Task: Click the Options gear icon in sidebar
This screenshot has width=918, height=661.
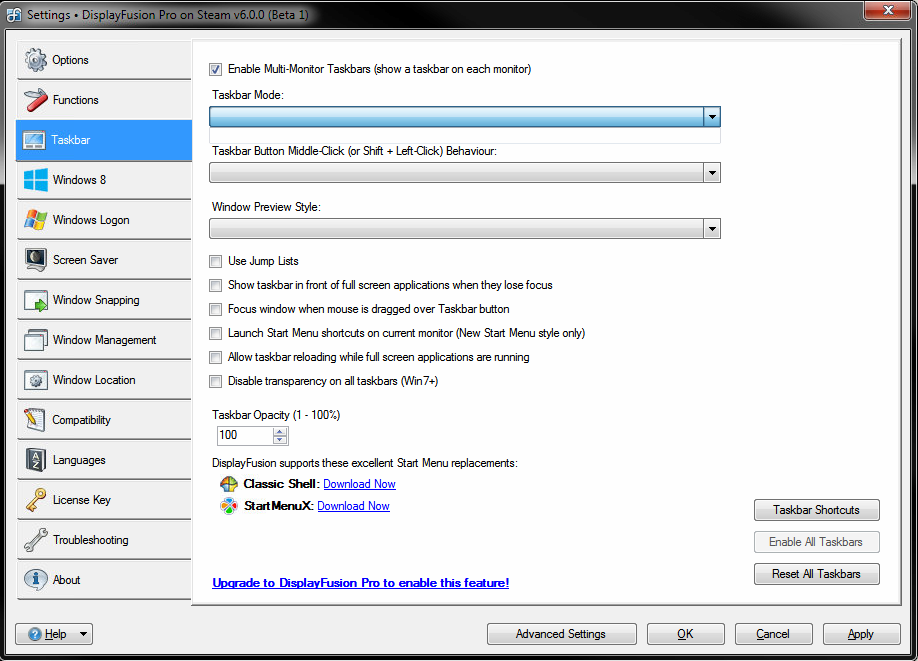Action: [36, 60]
